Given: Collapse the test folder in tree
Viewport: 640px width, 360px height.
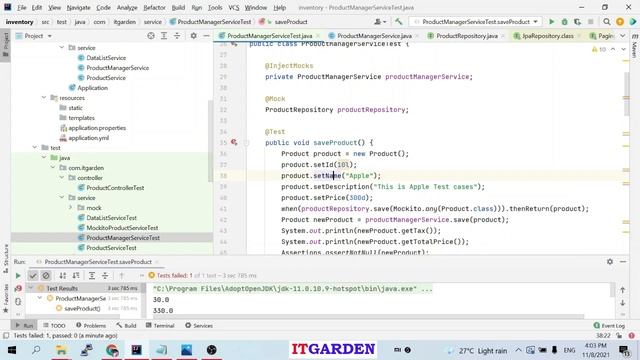Looking at the screenshot, I should (35, 147).
